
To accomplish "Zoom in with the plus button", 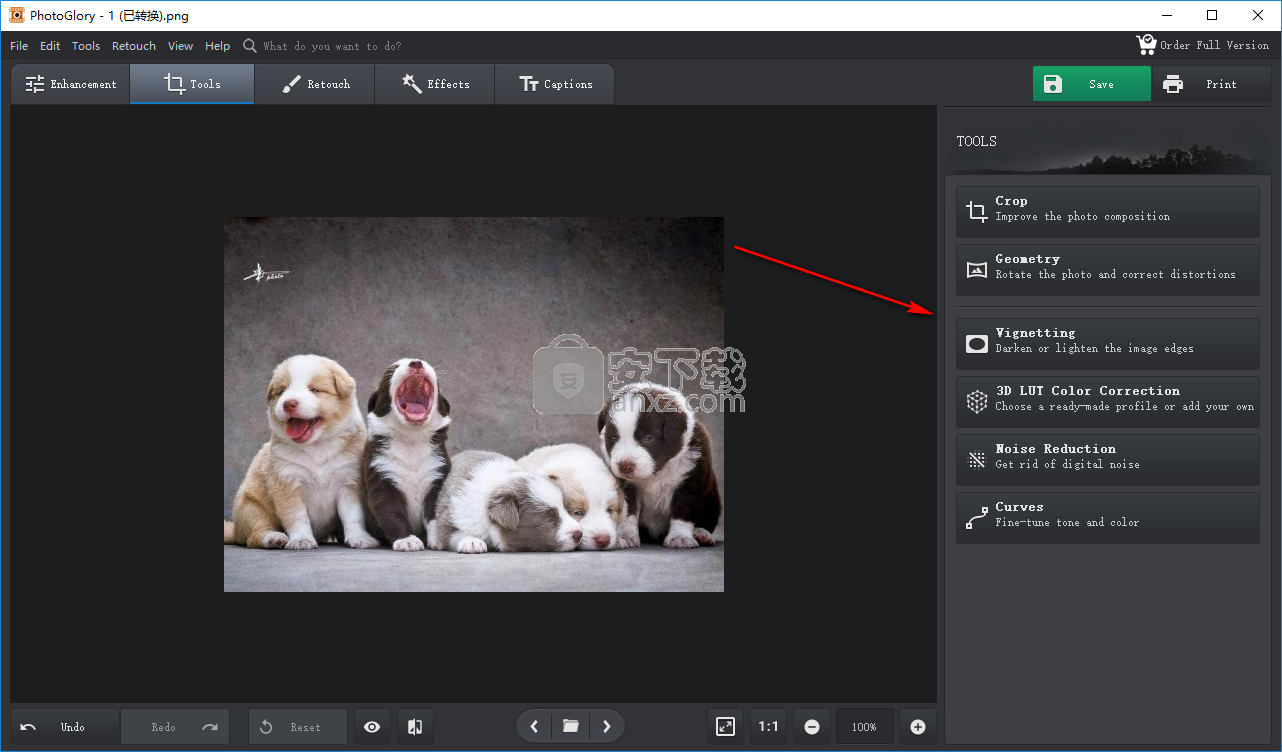I will tap(918, 727).
